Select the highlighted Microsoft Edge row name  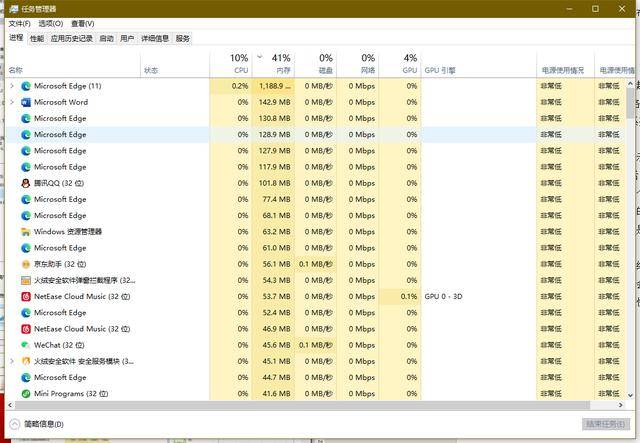60,135
